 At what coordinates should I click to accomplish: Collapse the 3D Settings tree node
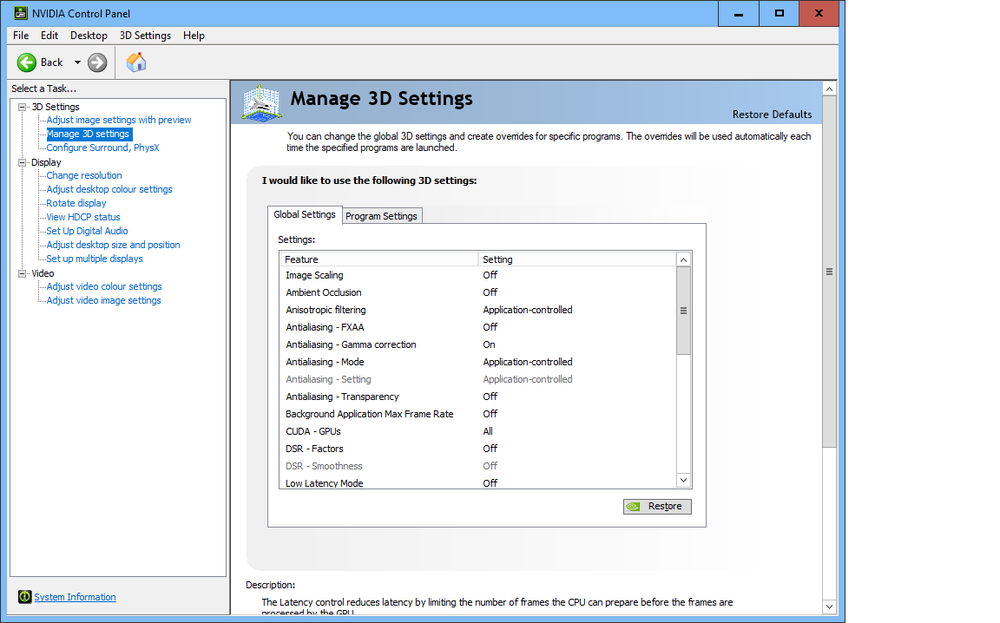[22, 107]
